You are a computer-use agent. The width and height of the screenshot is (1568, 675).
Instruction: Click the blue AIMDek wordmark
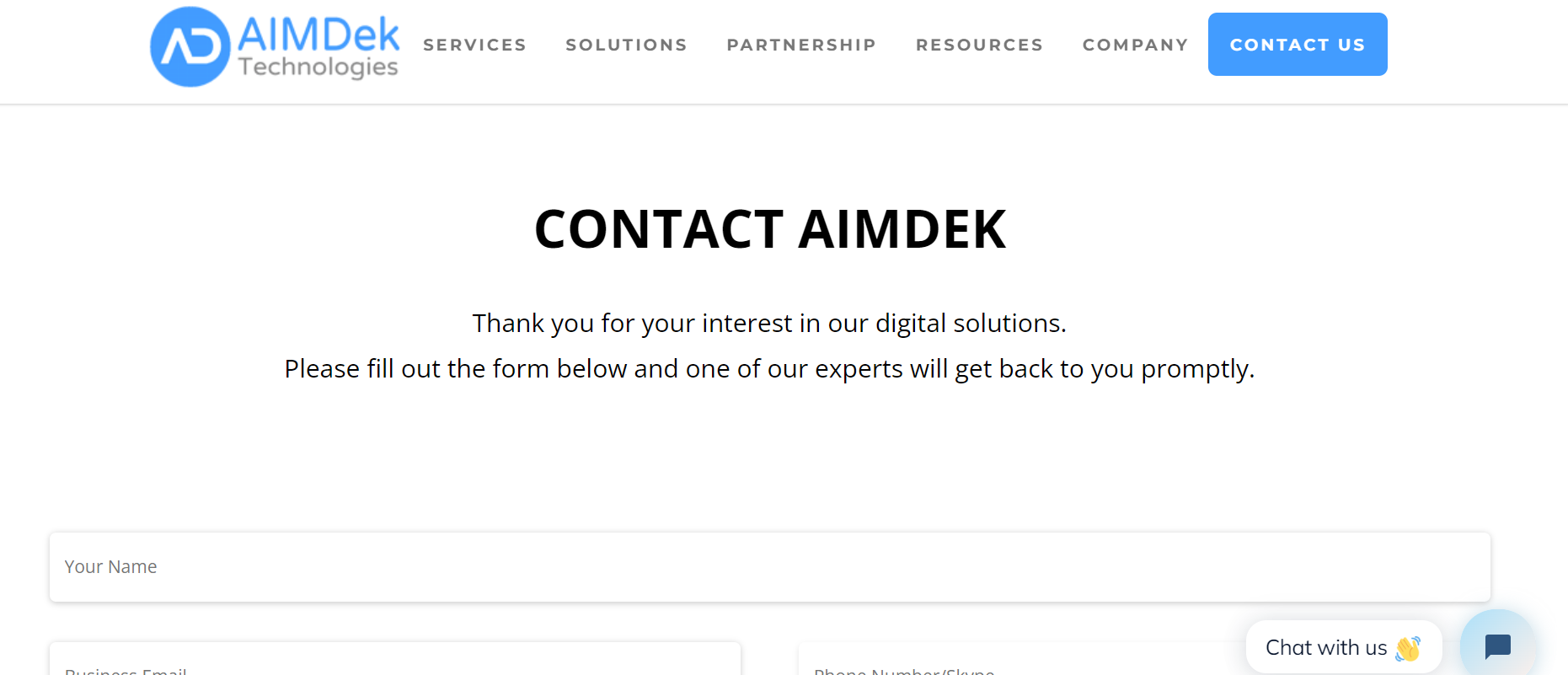pos(318,35)
